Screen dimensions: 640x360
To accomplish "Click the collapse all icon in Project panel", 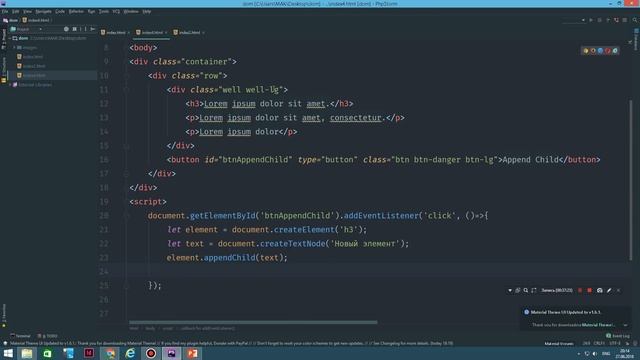I will pos(74,29).
